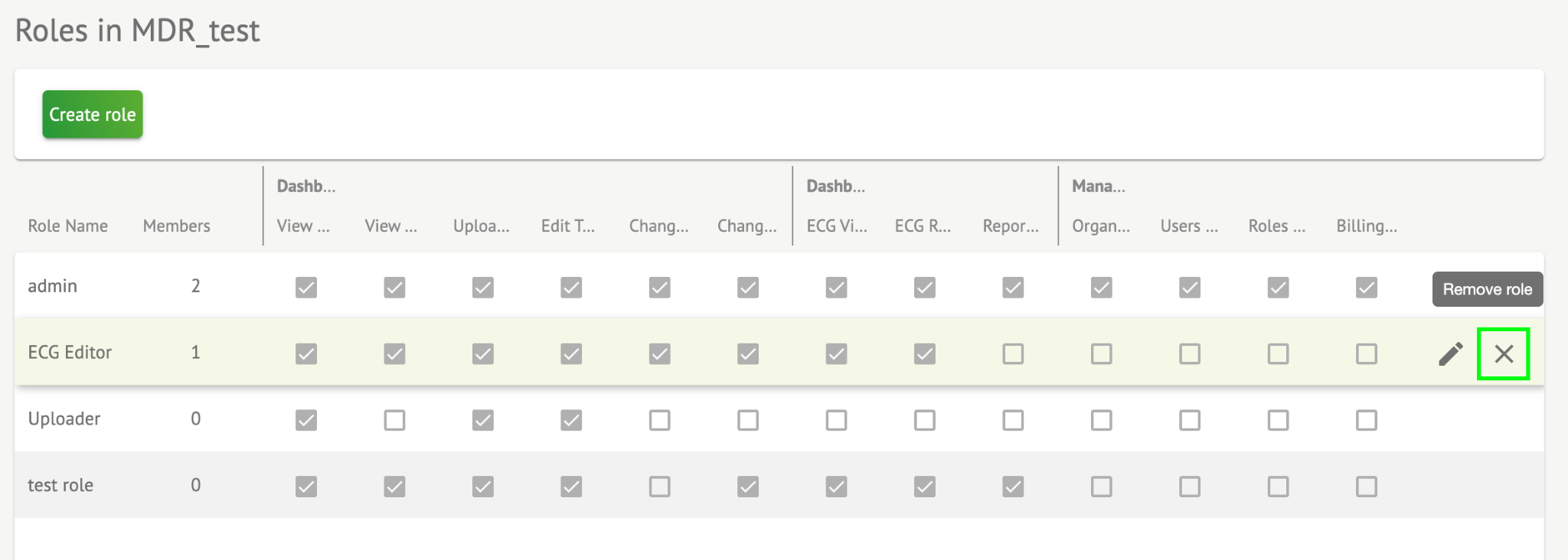Edit the ECG Editor role with pencil icon
Image resolution: width=1568 pixels, height=560 pixels.
[x=1450, y=353]
